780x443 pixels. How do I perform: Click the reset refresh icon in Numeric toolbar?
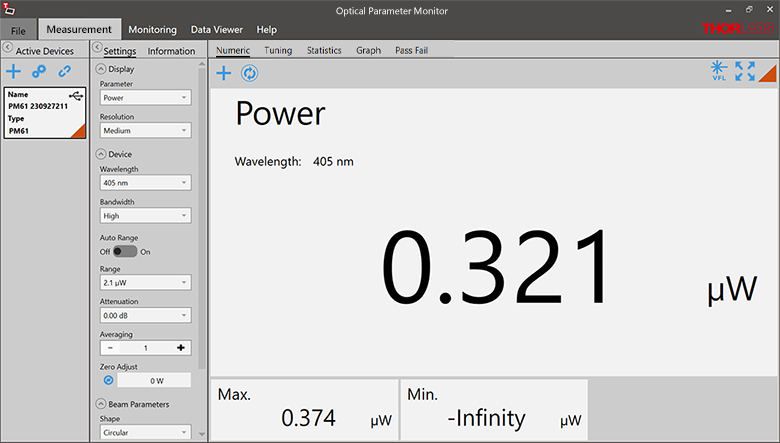pos(249,73)
